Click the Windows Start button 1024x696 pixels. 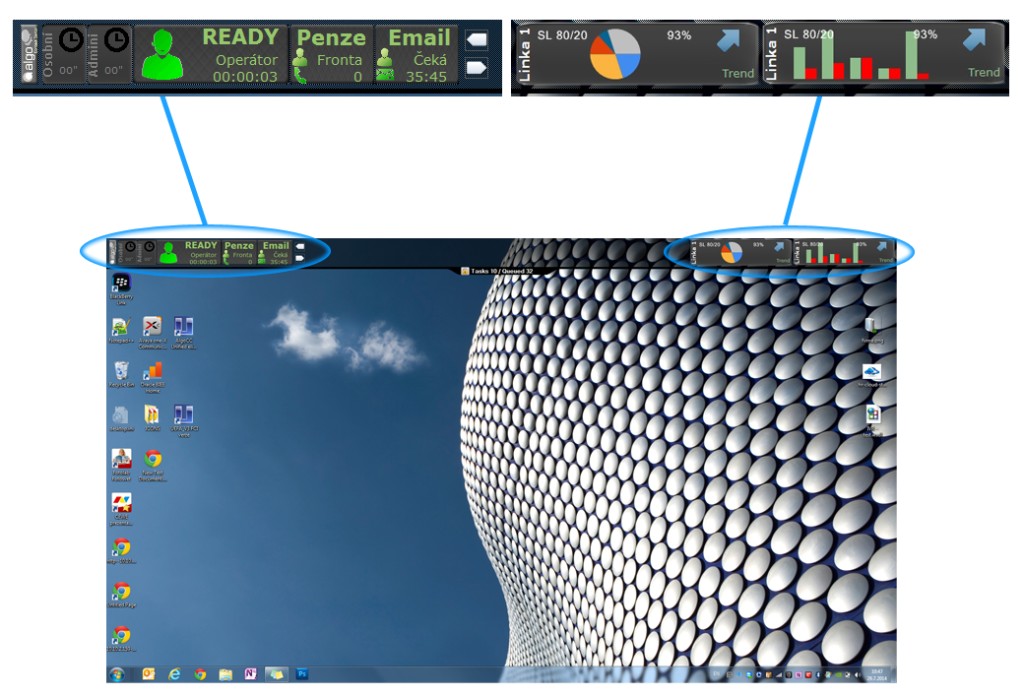118,674
